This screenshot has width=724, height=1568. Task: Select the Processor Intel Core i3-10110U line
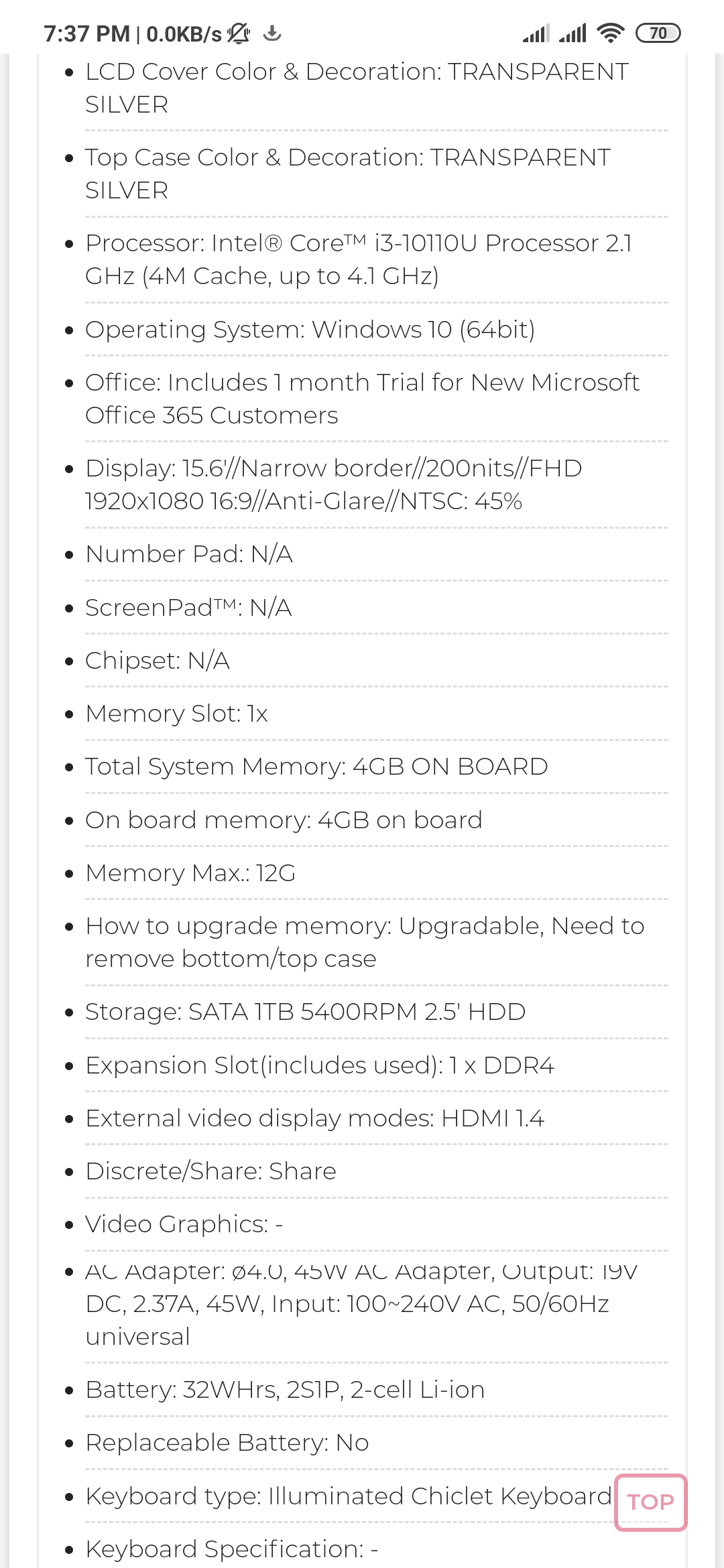tap(359, 259)
